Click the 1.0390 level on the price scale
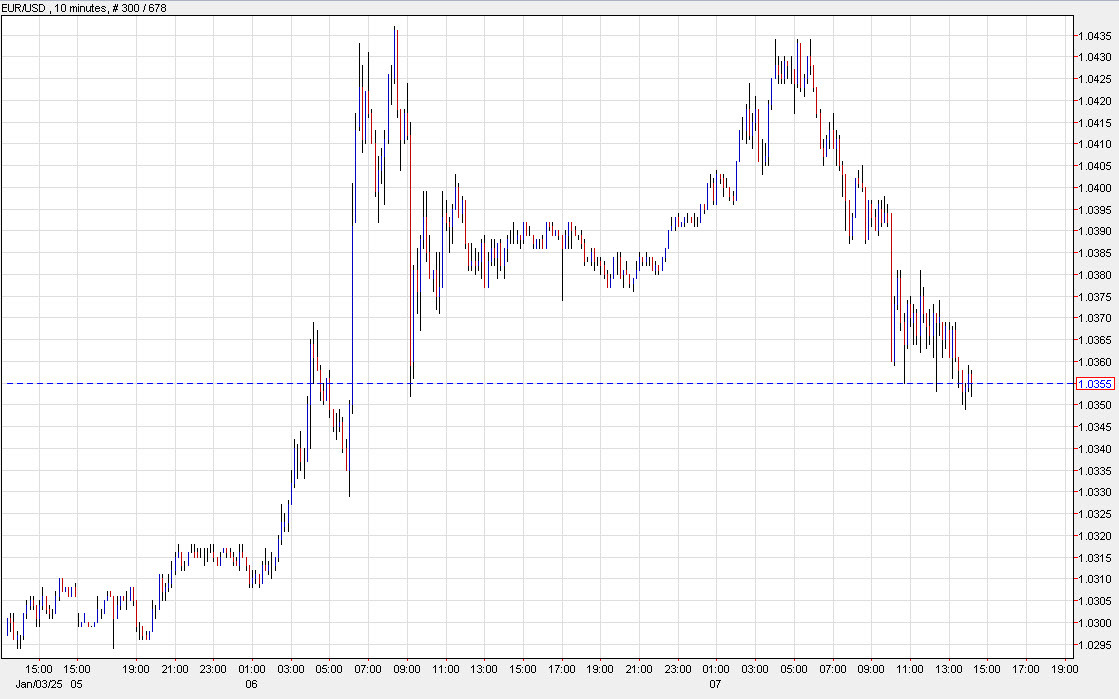1119x699 pixels. [x=1093, y=230]
